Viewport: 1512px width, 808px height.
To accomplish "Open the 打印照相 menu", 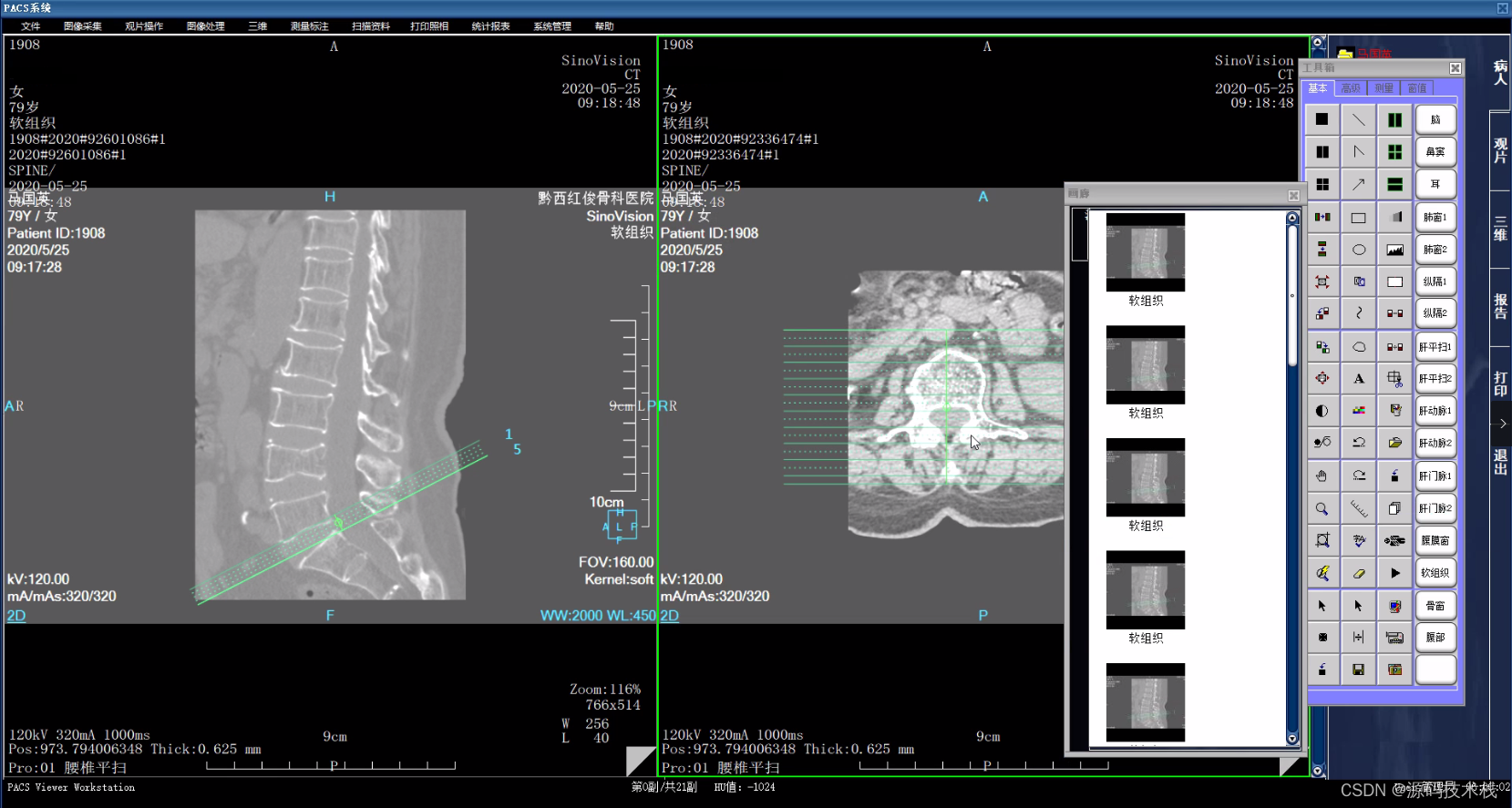I will click(x=429, y=26).
